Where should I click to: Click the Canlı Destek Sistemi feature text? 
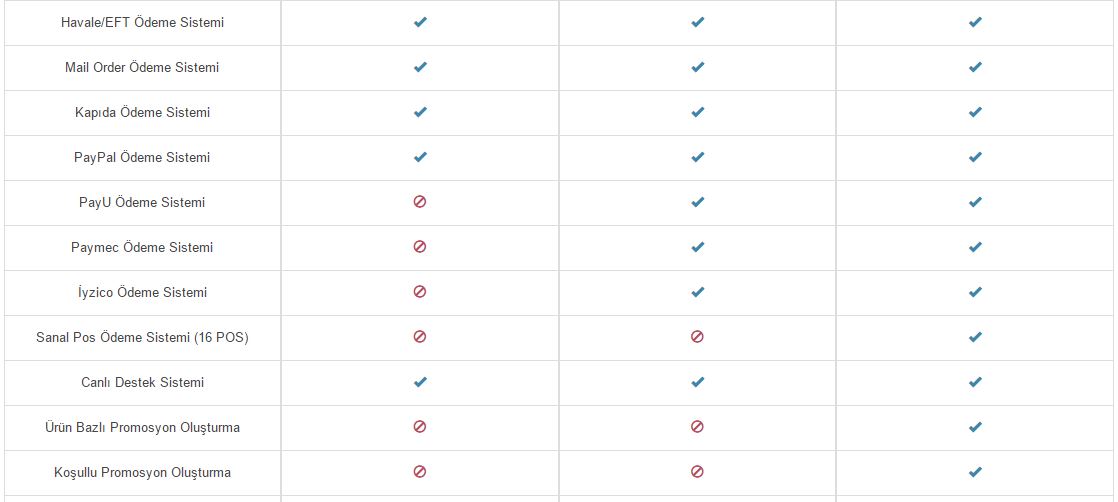click(143, 382)
